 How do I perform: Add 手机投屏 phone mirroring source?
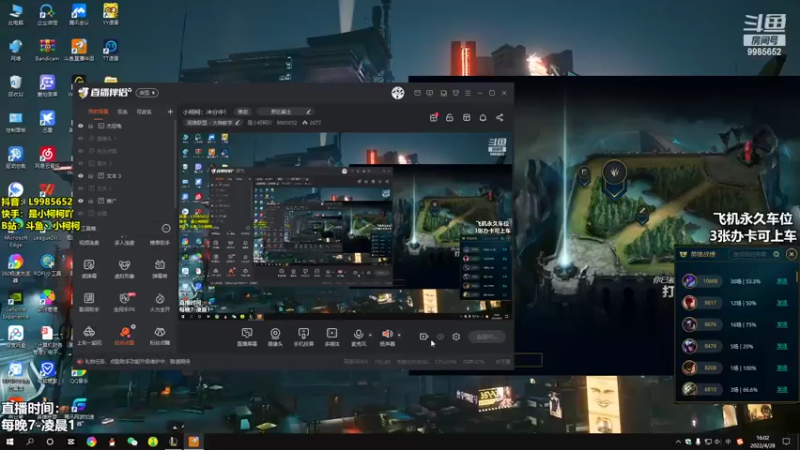pos(304,337)
